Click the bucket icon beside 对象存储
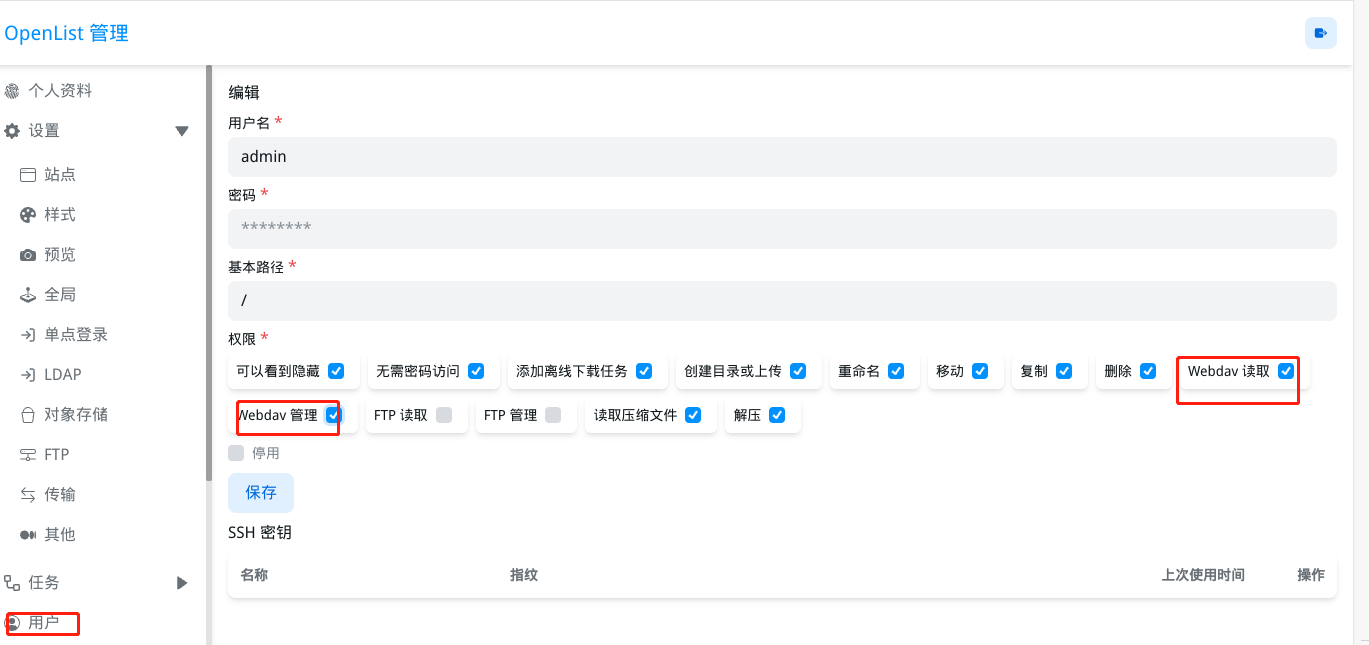1369x645 pixels. pyautogui.click(x=28, y=414)
